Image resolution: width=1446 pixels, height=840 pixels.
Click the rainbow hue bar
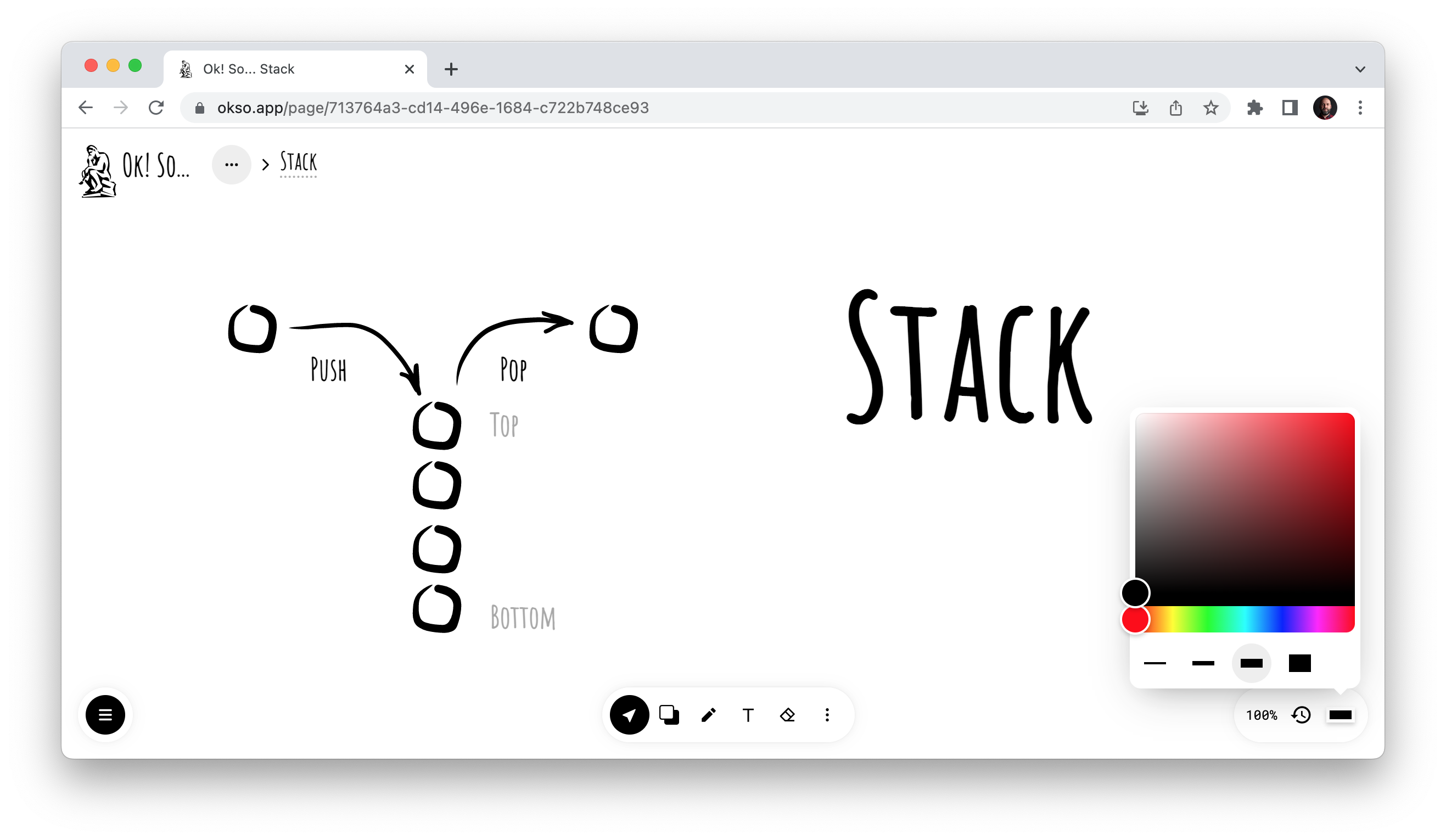(1245, 619)
